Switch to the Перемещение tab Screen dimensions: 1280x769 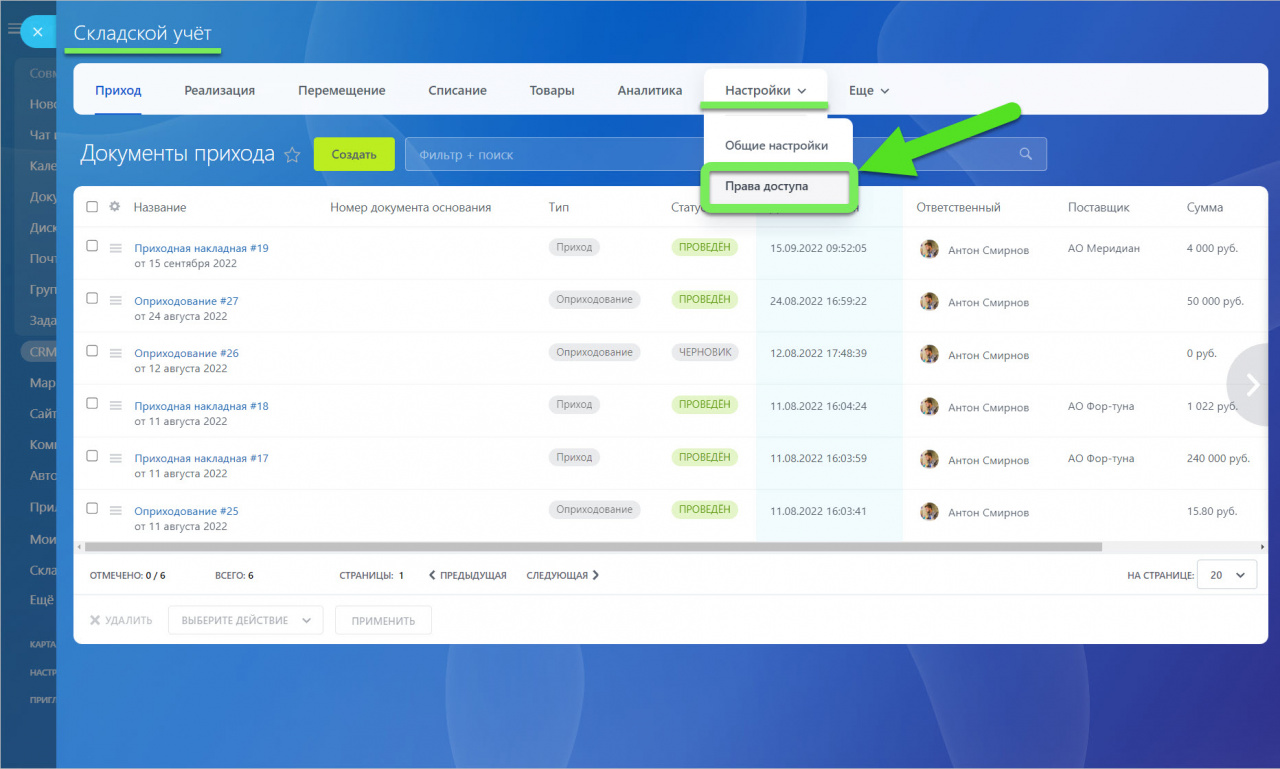(341, 90)
